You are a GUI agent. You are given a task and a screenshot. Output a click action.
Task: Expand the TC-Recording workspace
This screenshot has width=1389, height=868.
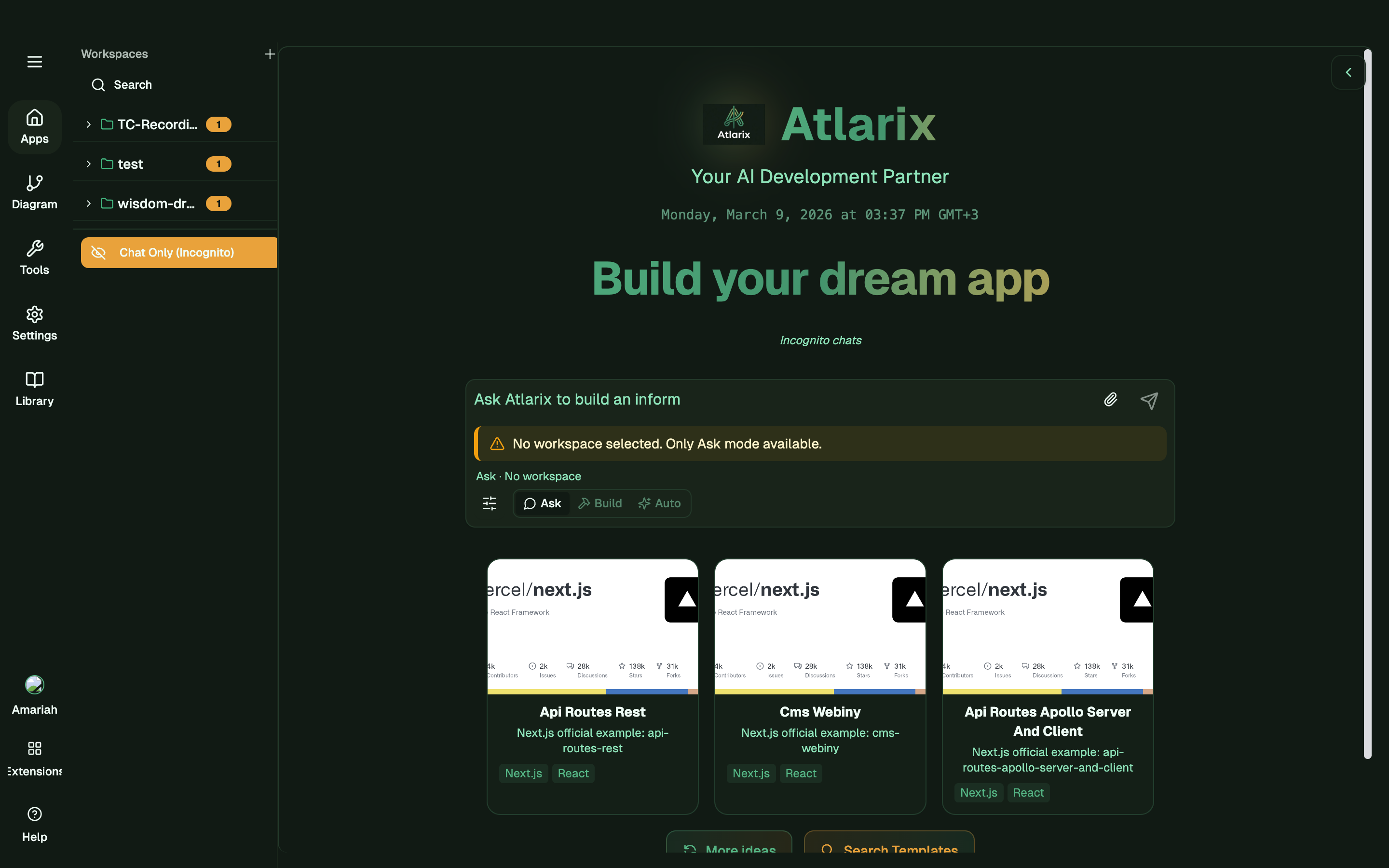tap(88, 124)
